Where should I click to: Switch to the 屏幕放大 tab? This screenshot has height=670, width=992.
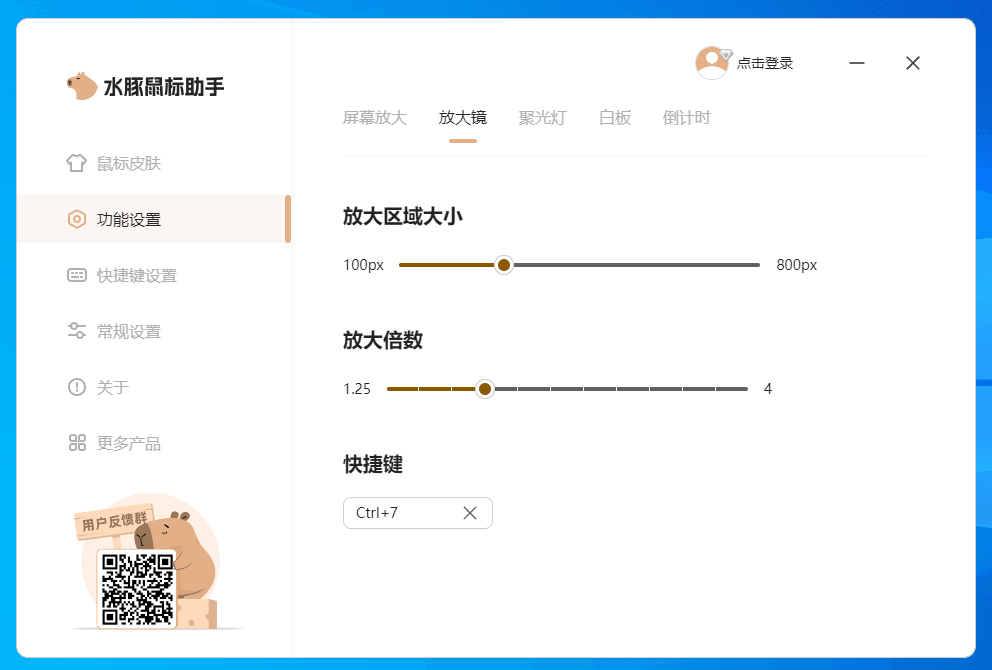pos(375,118)
